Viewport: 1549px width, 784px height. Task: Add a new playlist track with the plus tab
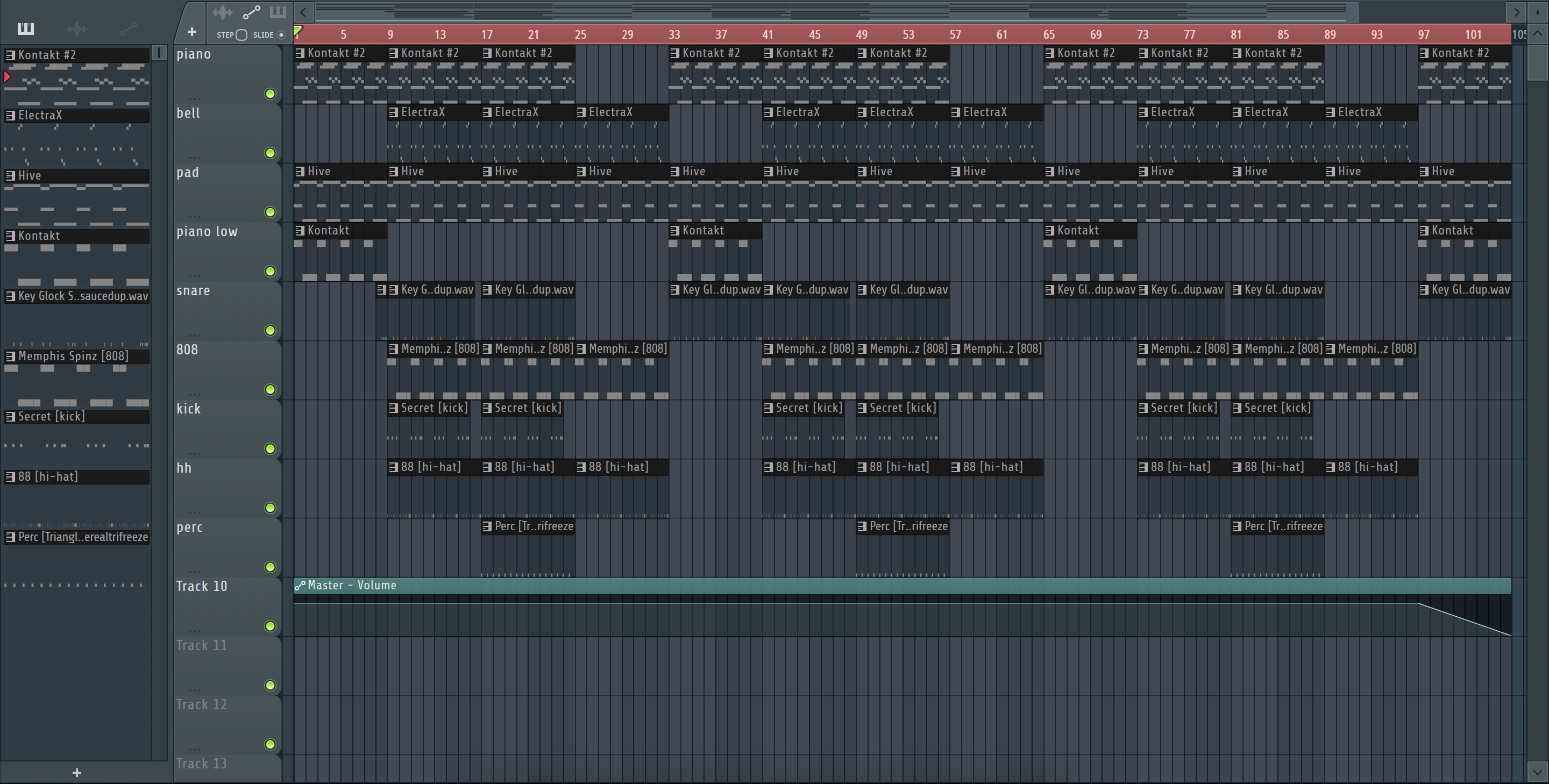(192, 32)
